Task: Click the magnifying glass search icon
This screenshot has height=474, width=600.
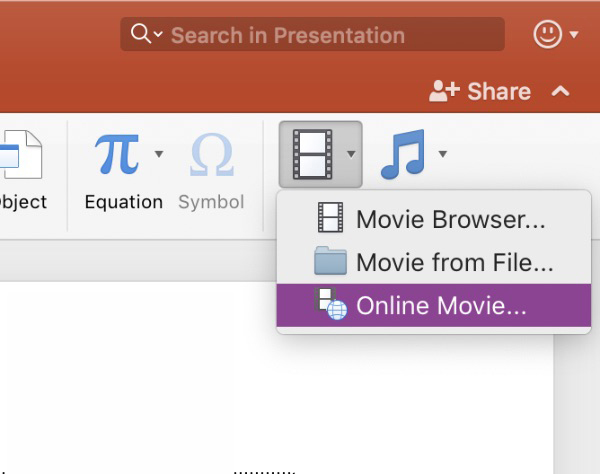Action: tap(140, 35)
